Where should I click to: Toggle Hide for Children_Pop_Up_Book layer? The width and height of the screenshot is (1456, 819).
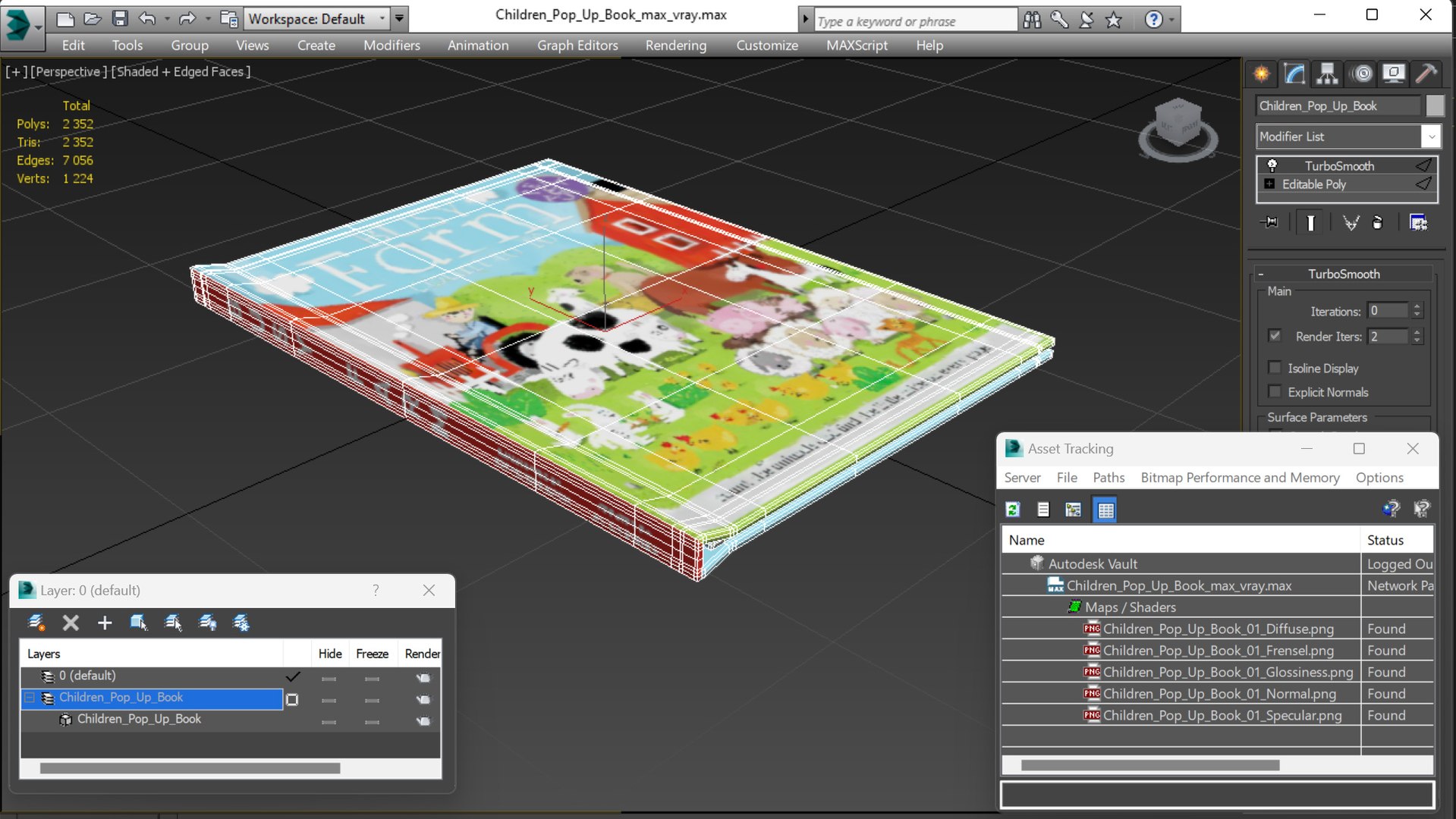(329, 699)
